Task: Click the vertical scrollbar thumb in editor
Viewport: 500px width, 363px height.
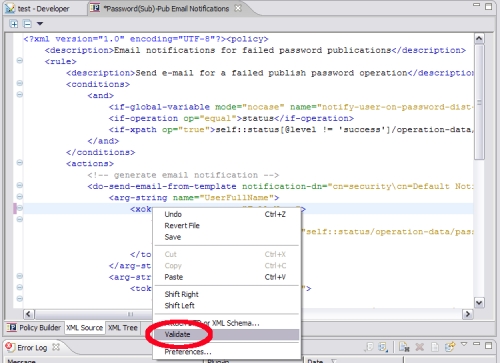Action: [x=479, y=102]
